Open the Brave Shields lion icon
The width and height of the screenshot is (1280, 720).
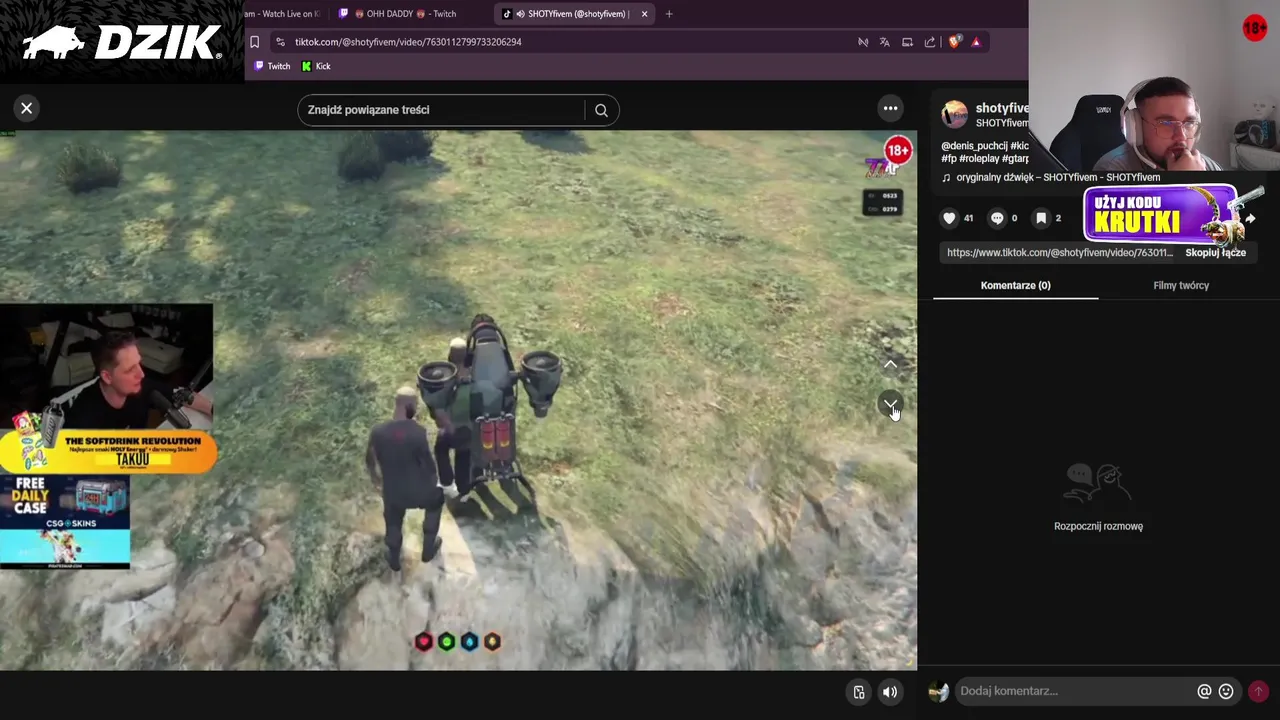pyautogui.click(x=954, y=42)
